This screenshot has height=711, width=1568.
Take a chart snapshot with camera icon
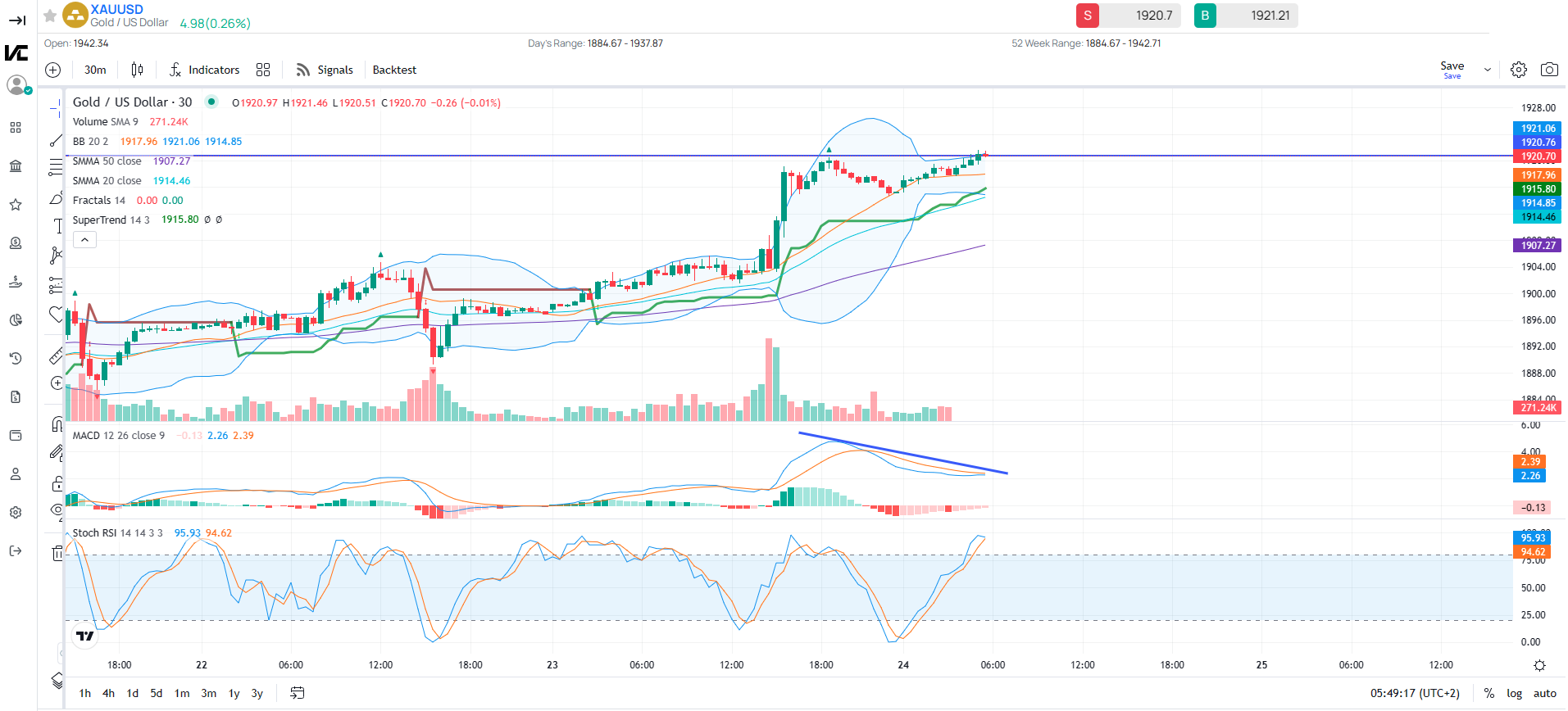coord(1548,70)
